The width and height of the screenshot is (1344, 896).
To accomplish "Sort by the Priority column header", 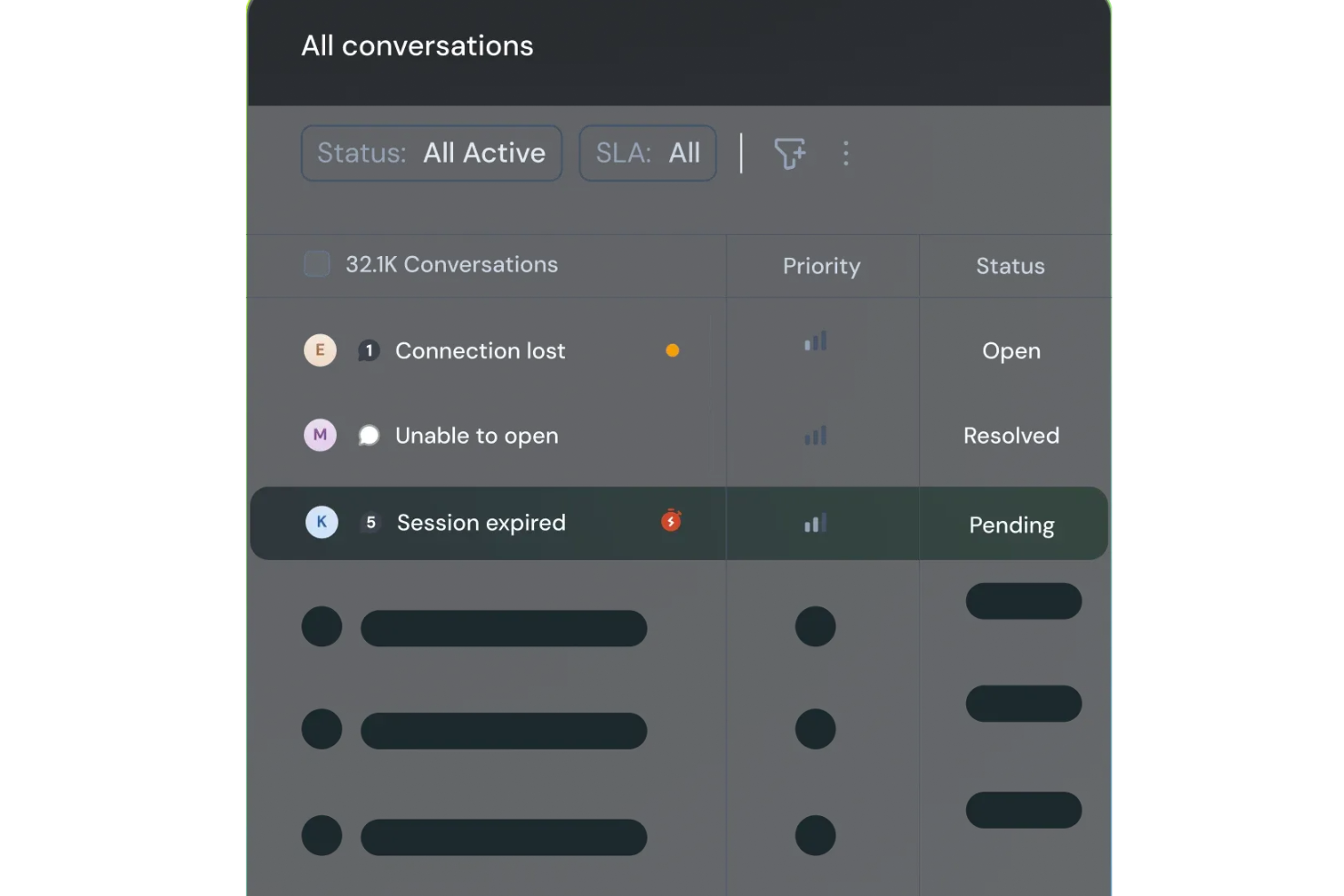I will tap(821, 266).
